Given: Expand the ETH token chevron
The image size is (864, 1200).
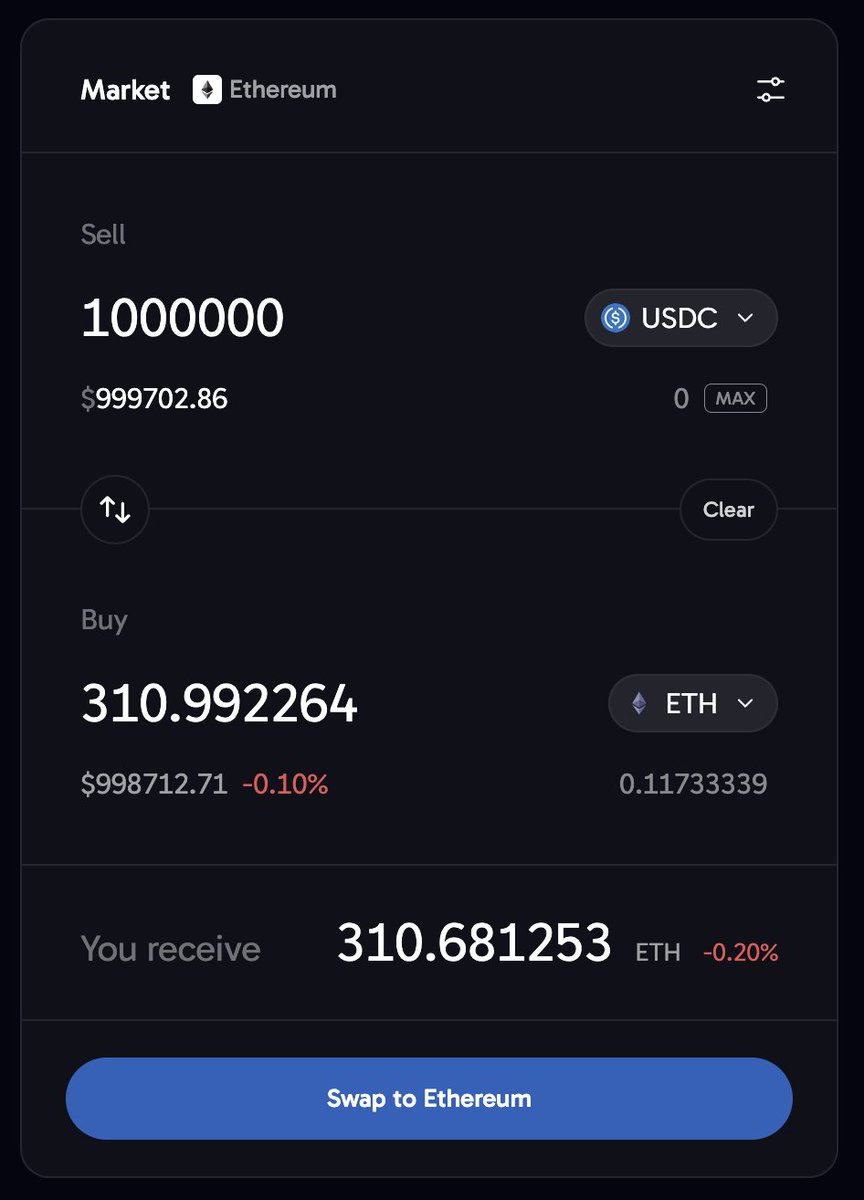Looking at the screenshot, I should (745, 703).
